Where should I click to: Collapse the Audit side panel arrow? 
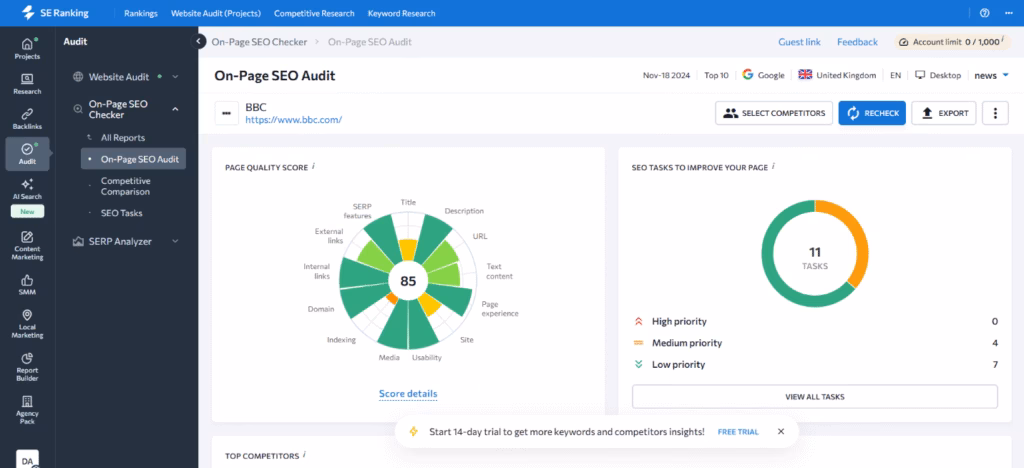(198, 42)
